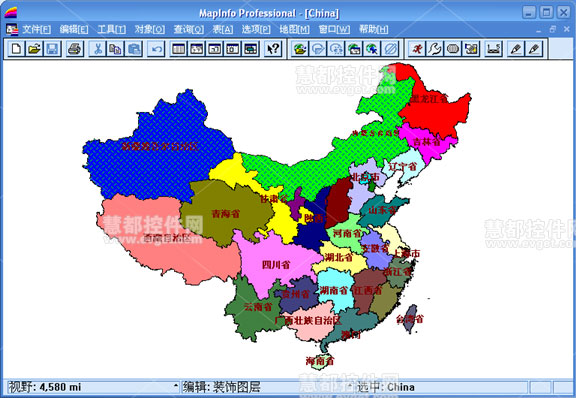Click the 黑龙江省 label on the map
Viewport: 576px width, 398px height.
point(429,98)
